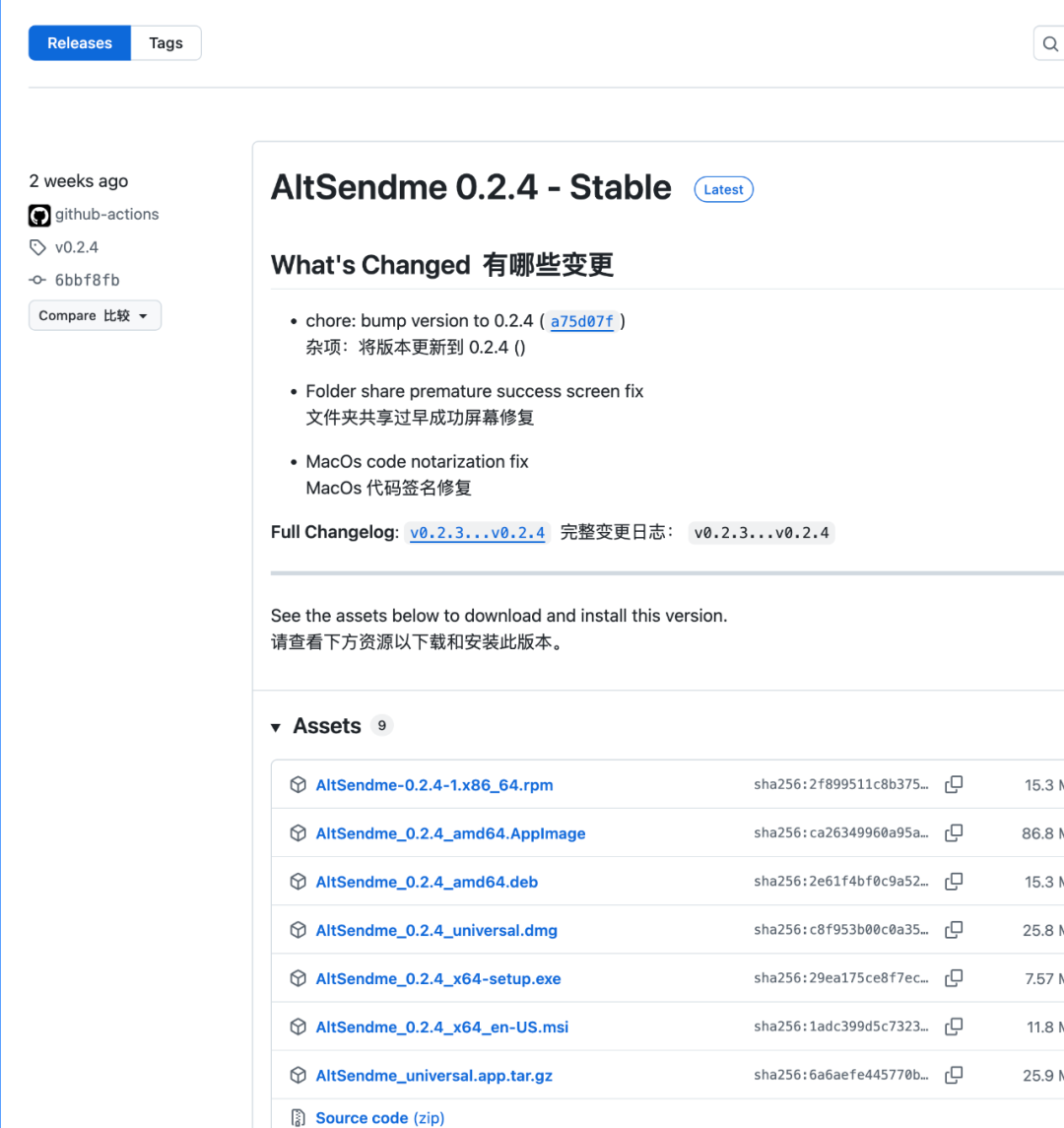Open the v0.2.4 tag link
Viewport: 1064px width, 1128px height.
coord(76,247)
